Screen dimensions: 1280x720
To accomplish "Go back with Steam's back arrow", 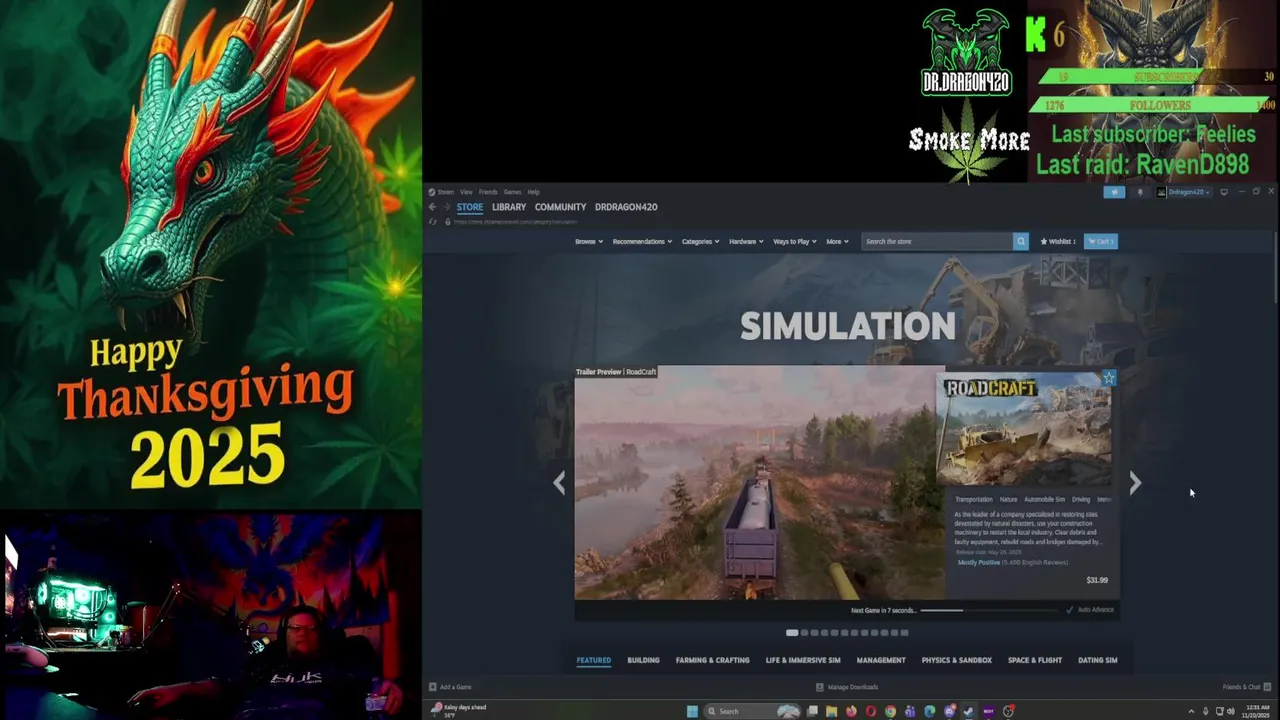I will point(432,207).
